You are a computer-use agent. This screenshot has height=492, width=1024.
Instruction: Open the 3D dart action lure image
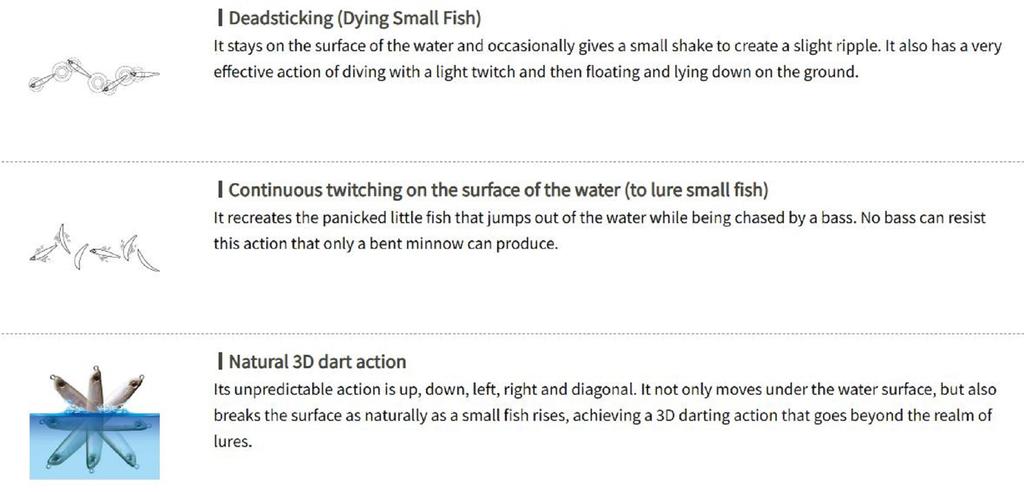point(92,418)
